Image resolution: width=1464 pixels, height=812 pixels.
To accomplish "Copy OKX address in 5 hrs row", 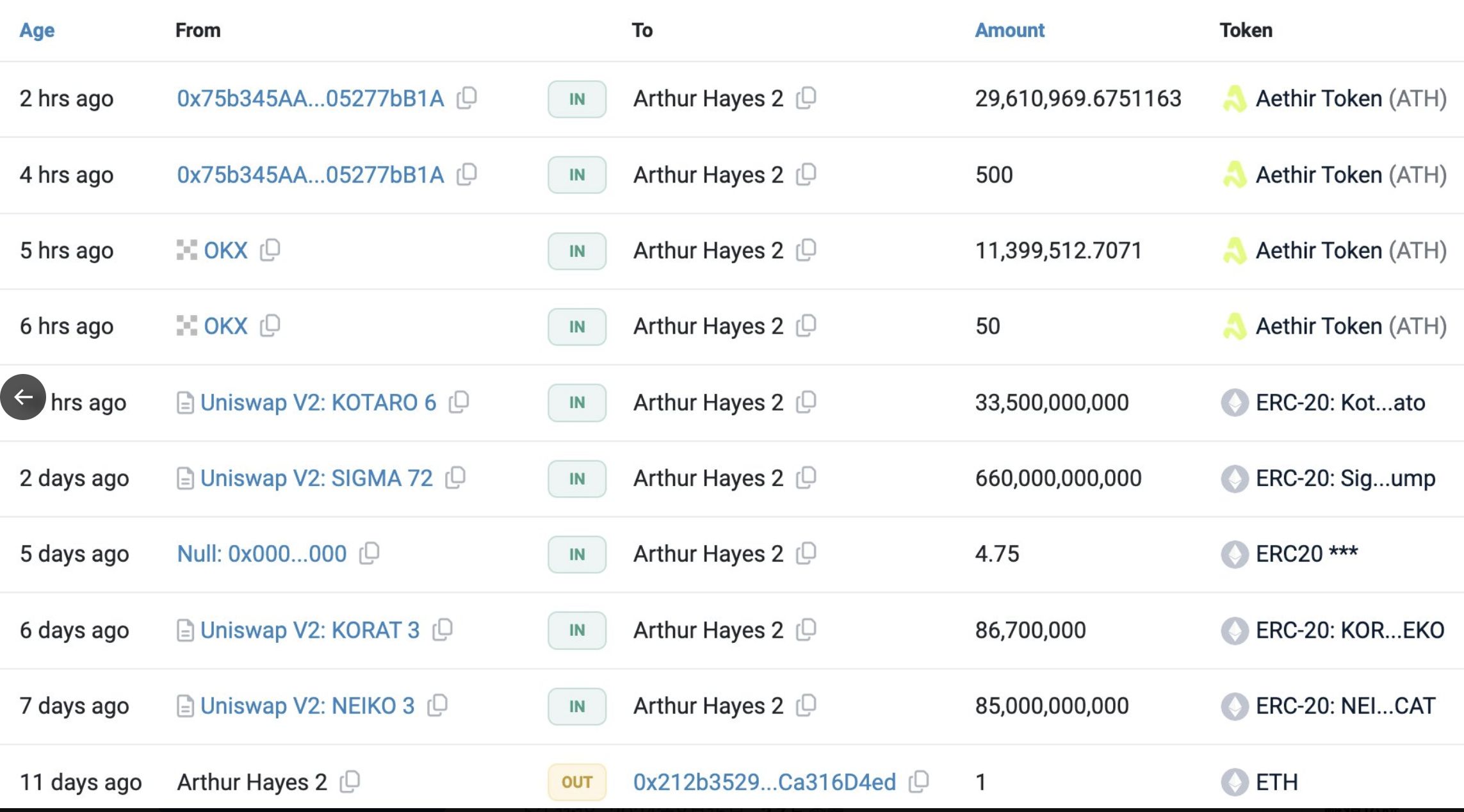I will 270,250.
